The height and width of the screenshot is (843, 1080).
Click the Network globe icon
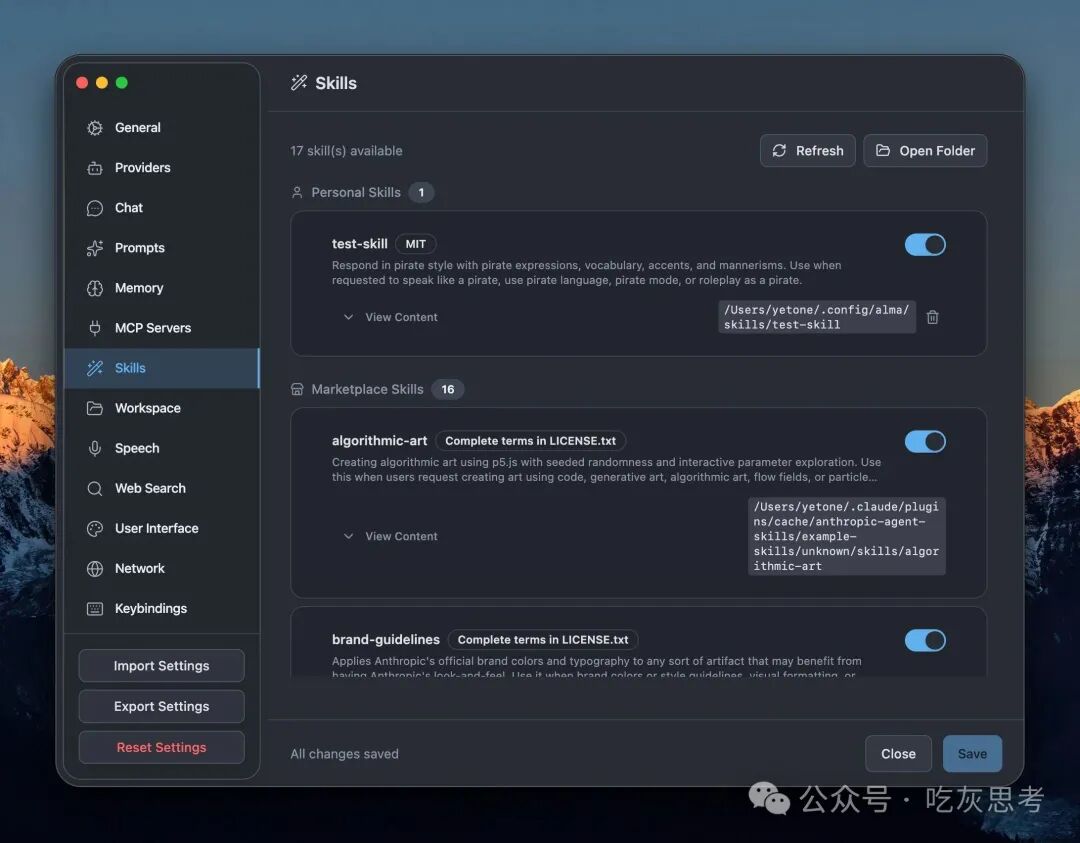tap(95, 569)
